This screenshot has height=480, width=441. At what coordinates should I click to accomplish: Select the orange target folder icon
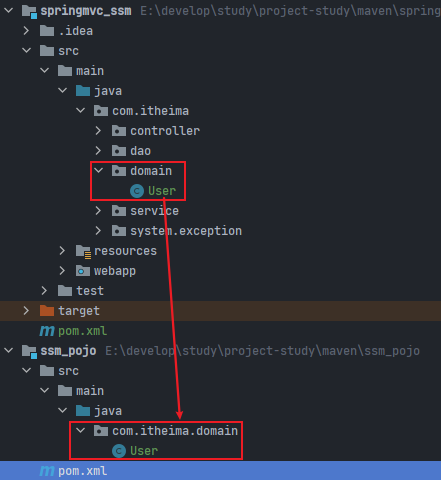pyautogui.click(x=47, y=311)
